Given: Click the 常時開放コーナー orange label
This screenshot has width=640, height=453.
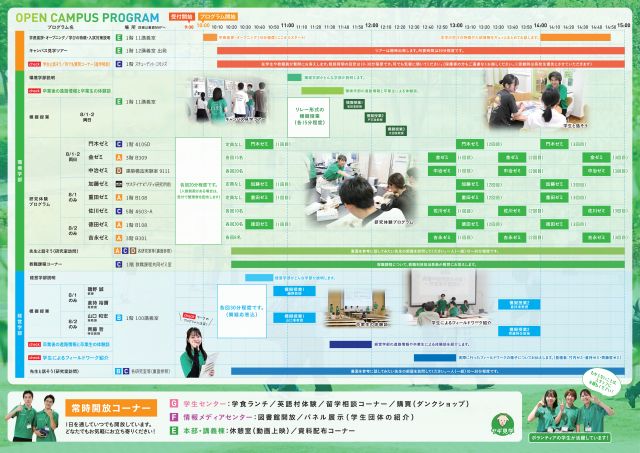Looking at the screenshot, I should click(x=111, y=408).
